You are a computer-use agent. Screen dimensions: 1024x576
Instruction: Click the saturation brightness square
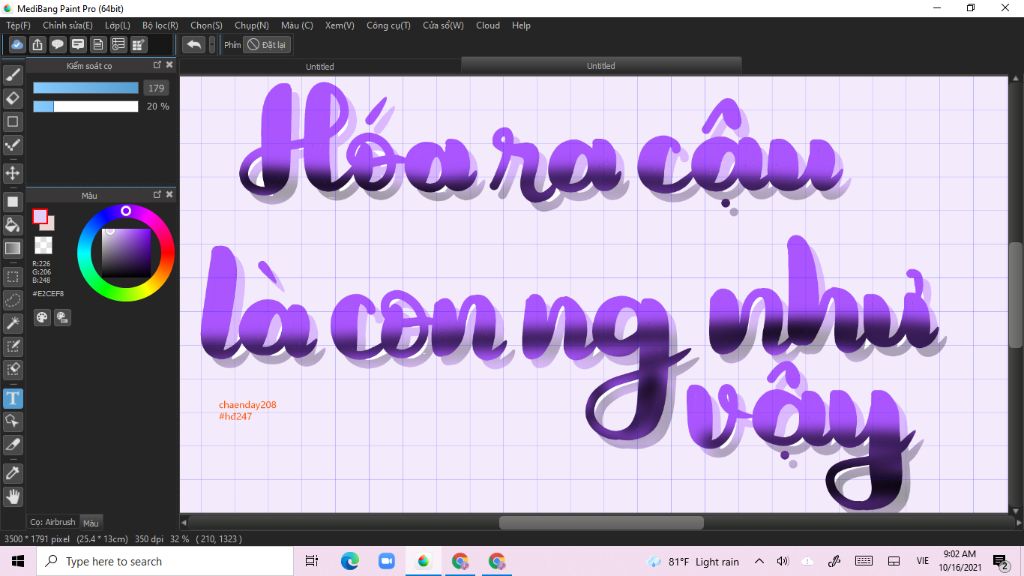point(127,253)
